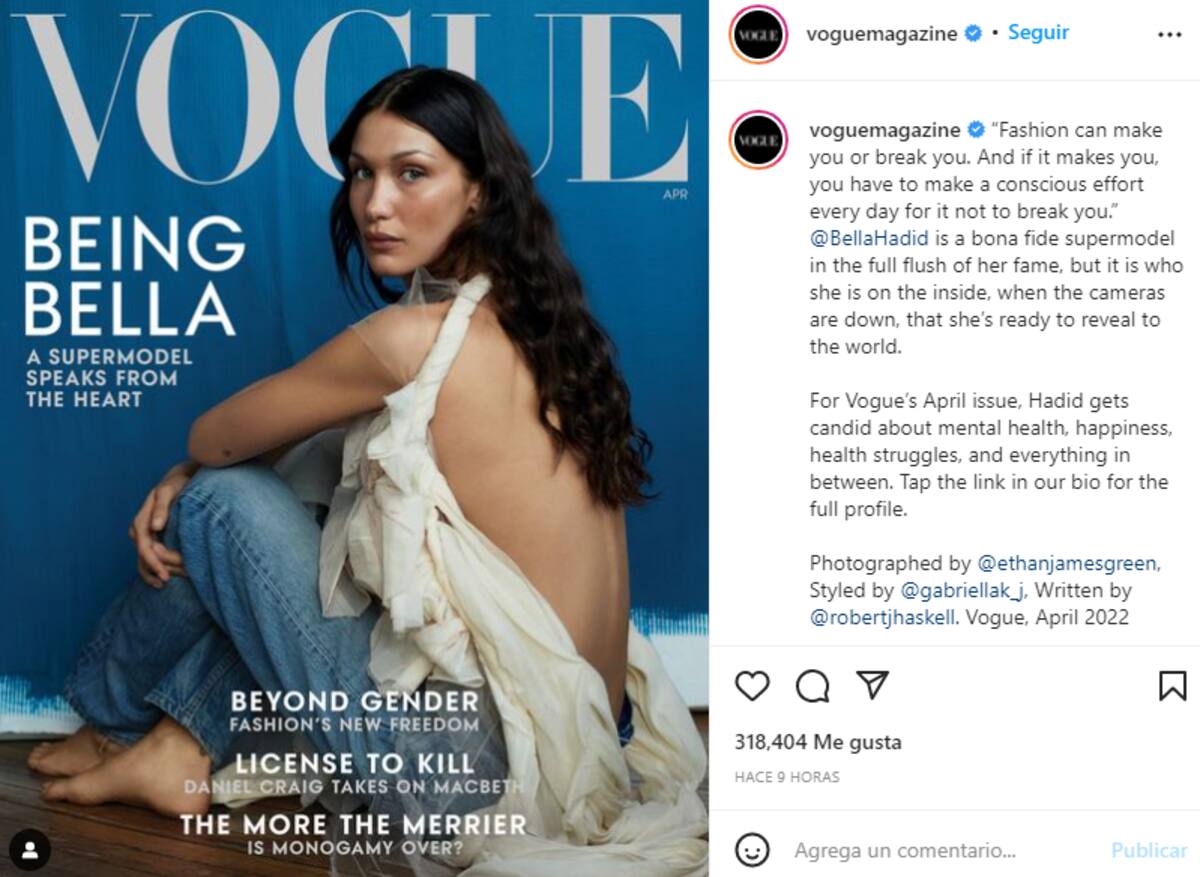Open Vogue profile picture in post header
This screenshot has width=1200, height=877.
click(758, 34)
